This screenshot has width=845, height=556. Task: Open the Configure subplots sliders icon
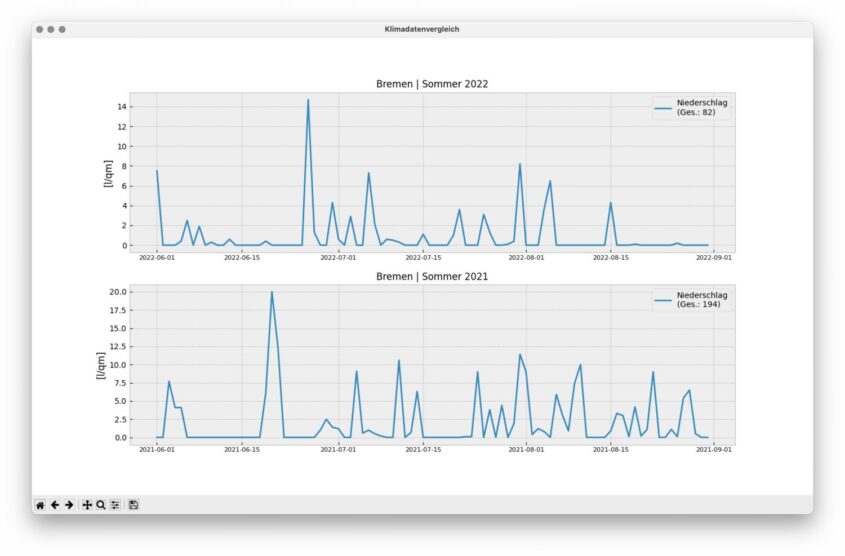point(115,505)
